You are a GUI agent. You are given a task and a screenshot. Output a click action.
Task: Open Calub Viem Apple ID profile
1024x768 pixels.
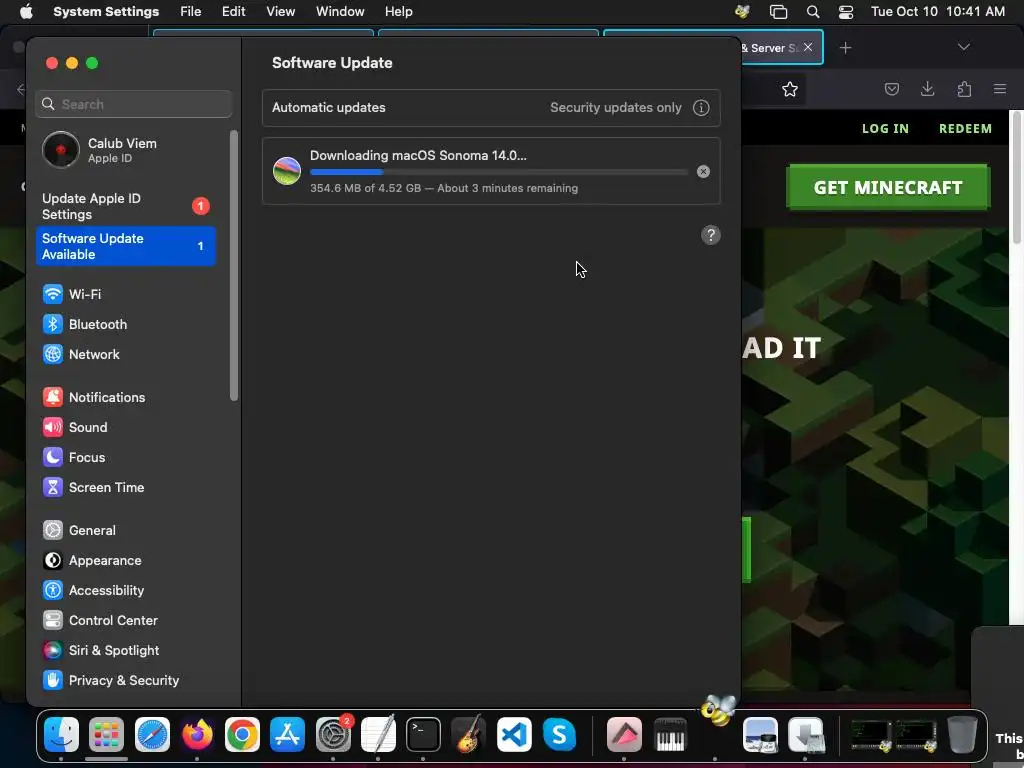pyautogui.click(x=125, y=150)
